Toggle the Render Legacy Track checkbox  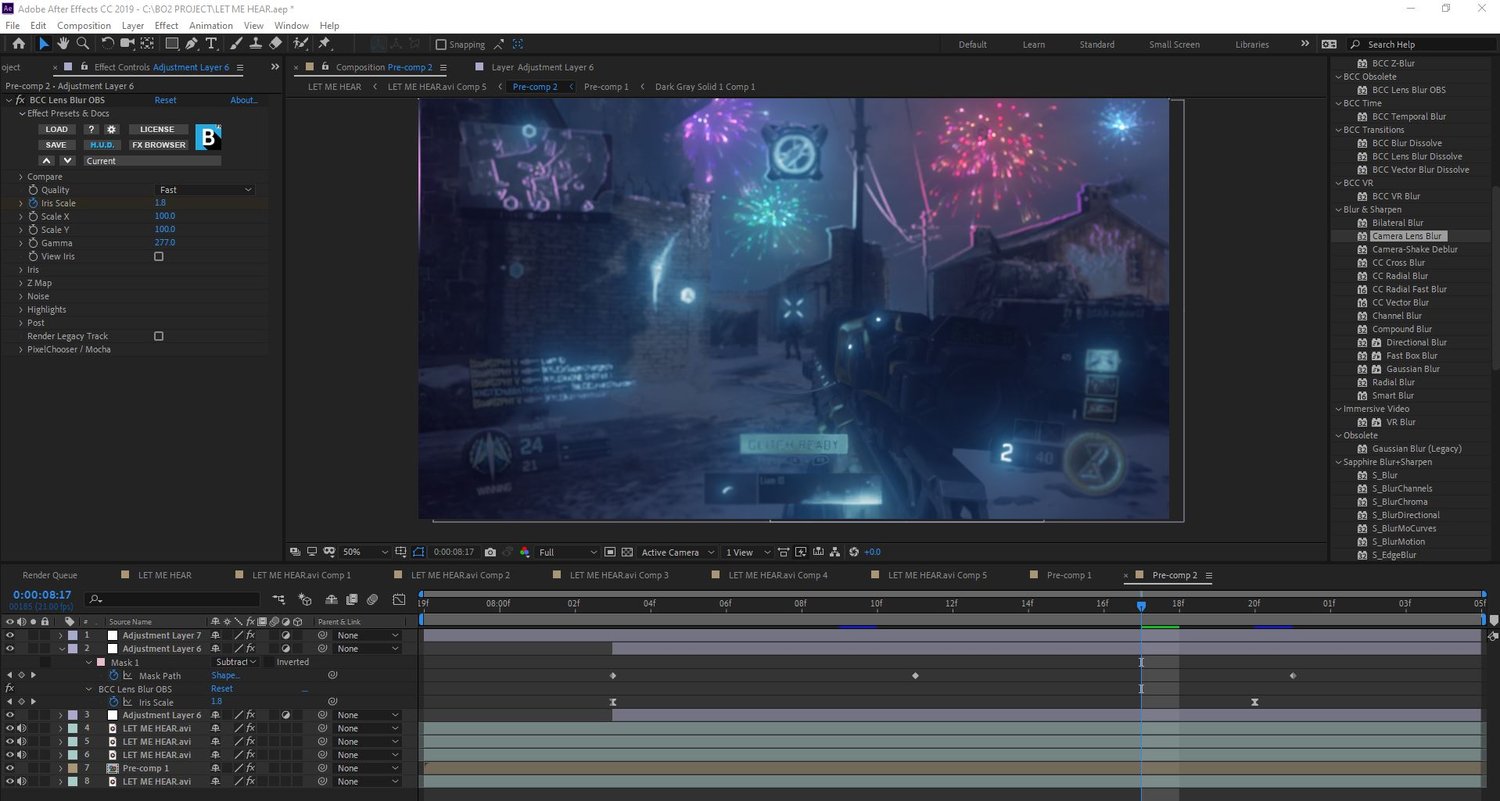(158, 337)
